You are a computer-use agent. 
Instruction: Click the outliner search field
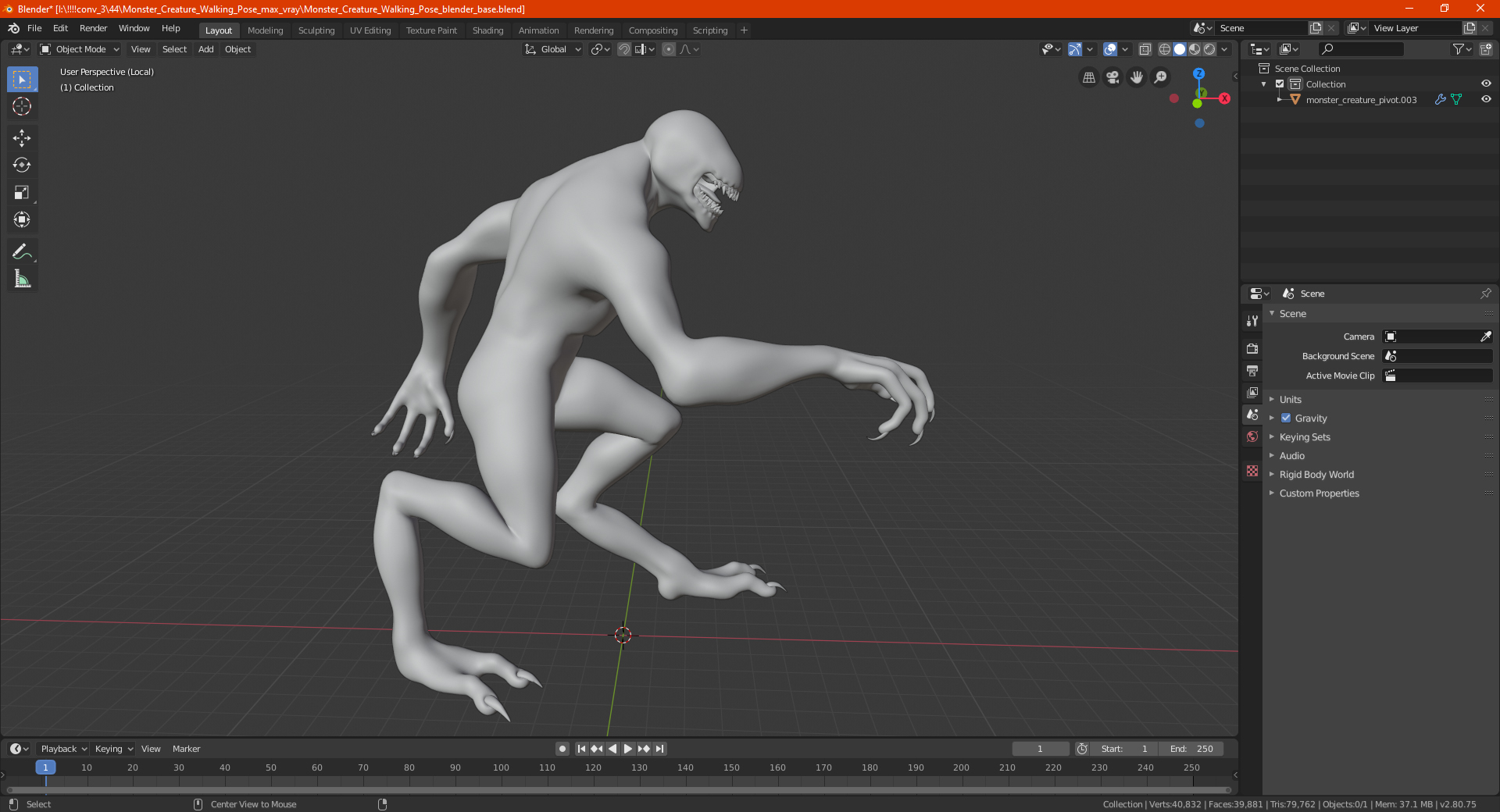pyautogui.click(x=1360, y=49)
